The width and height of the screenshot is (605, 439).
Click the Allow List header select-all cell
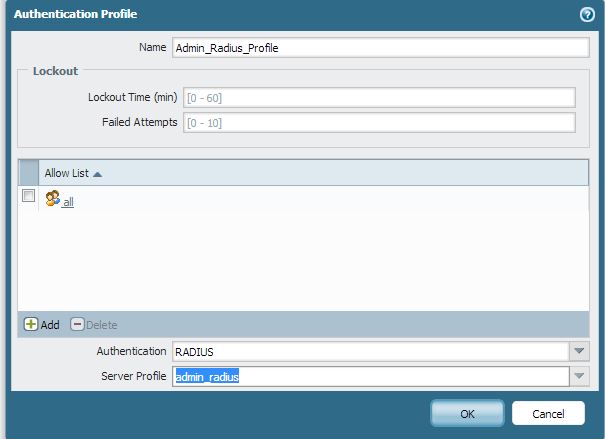pos(29,173)
